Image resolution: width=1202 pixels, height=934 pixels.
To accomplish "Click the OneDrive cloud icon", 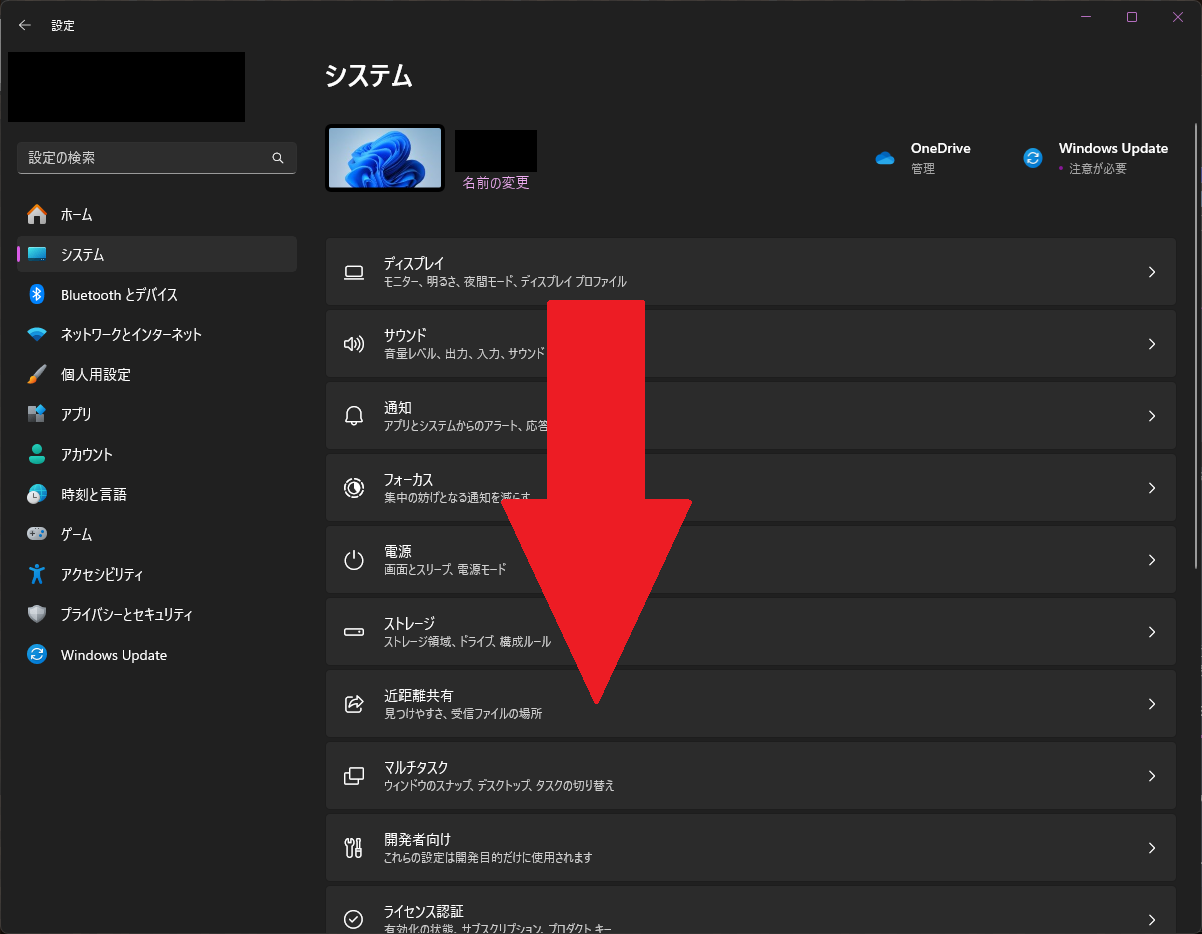I will [x=884, y=158].
